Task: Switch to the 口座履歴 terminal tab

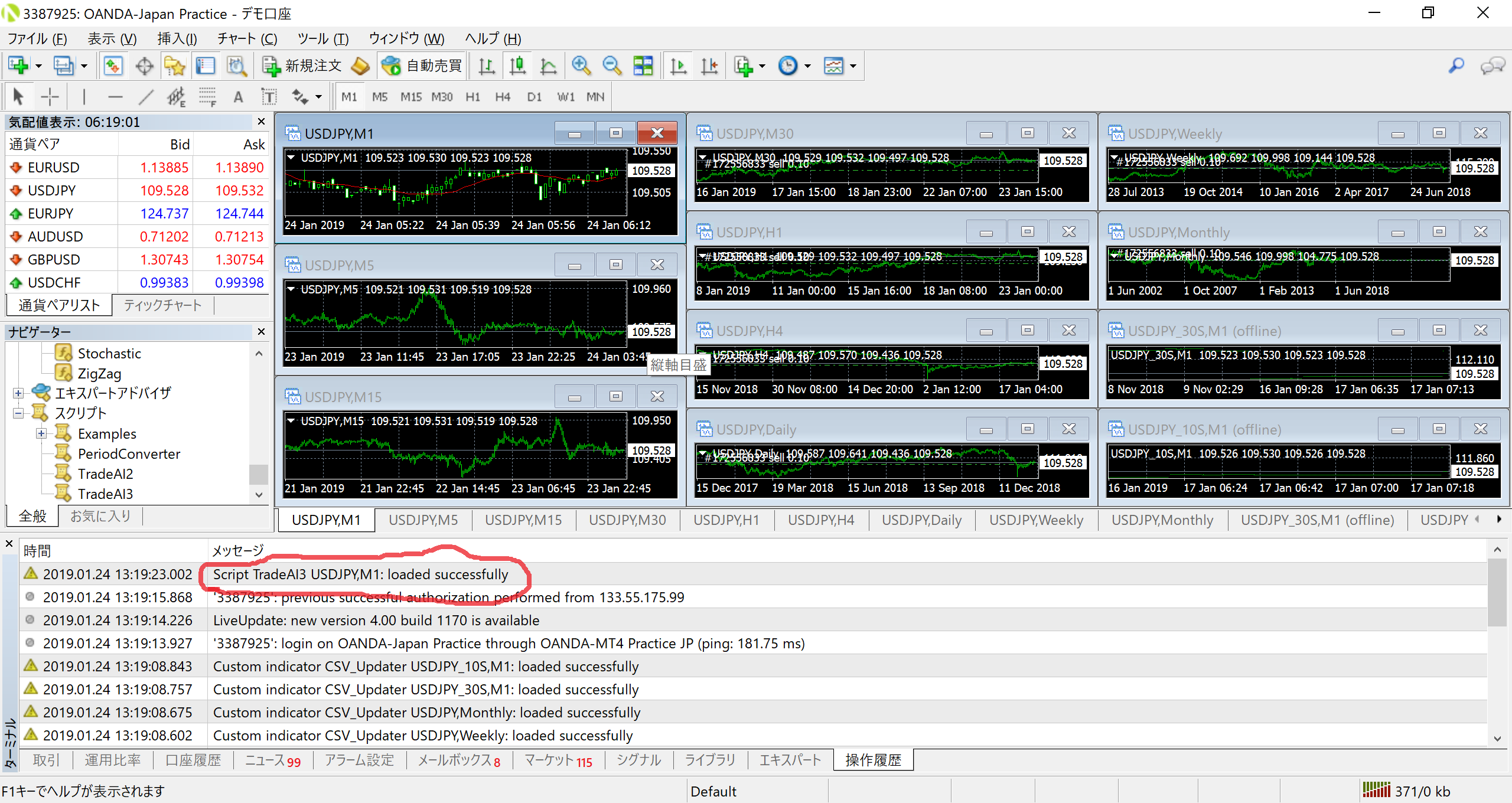Action: (193, 760)
